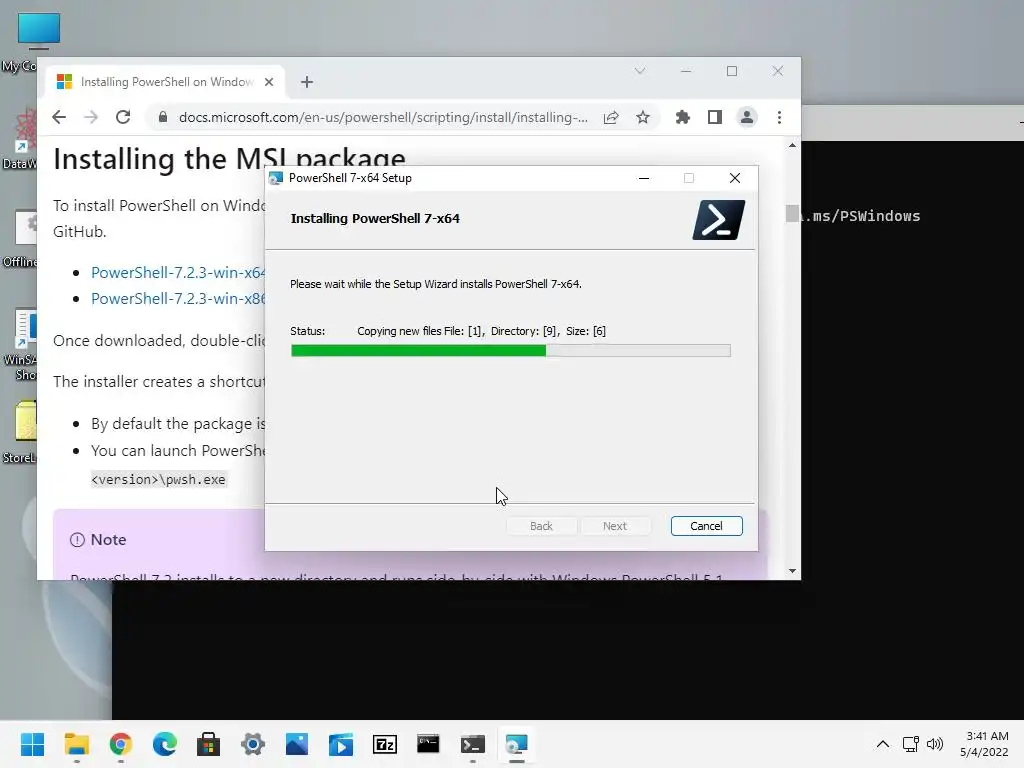Select the Installing PowerShell on Windows tab

165,82
